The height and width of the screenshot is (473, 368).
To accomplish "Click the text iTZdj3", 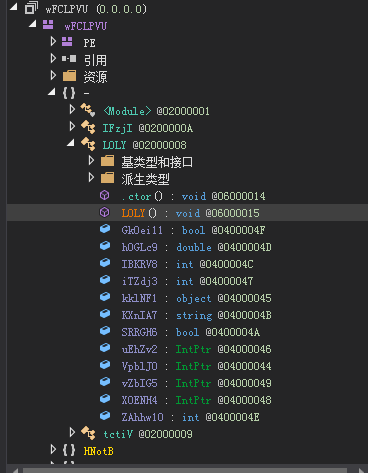I will coord(139,281).
